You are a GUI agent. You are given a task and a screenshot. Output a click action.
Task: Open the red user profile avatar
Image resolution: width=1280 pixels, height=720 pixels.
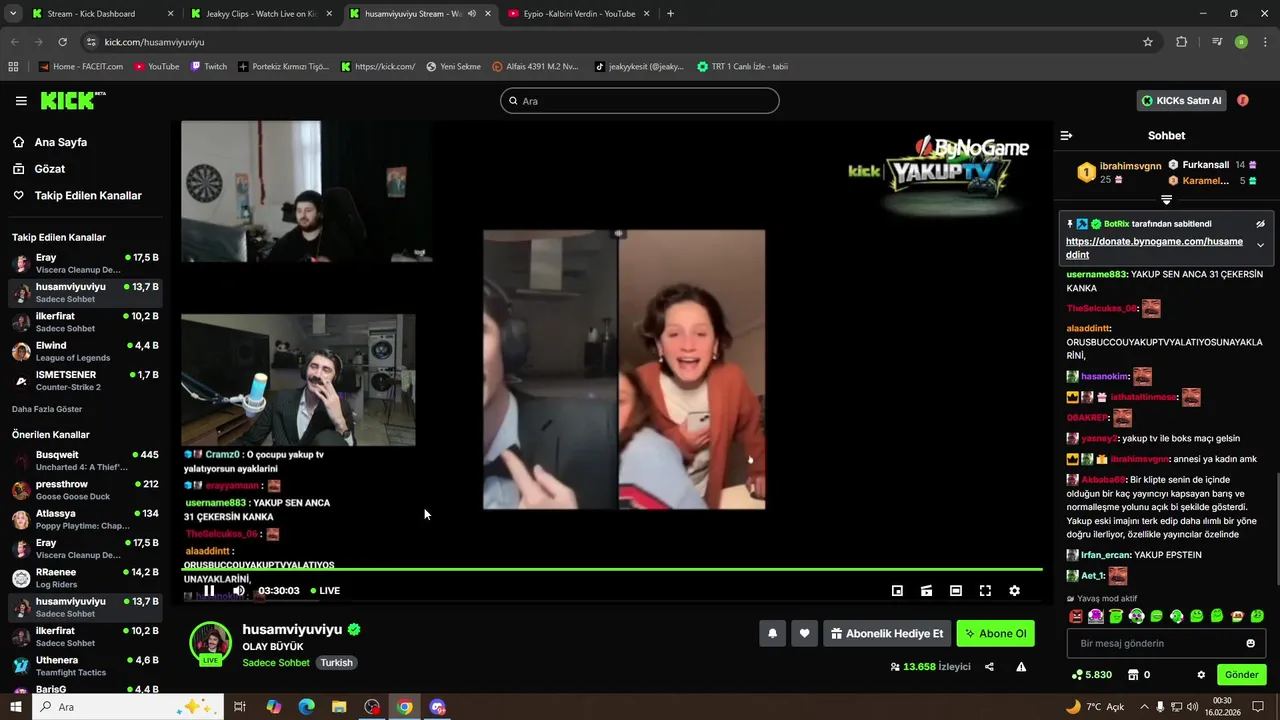1243,101
